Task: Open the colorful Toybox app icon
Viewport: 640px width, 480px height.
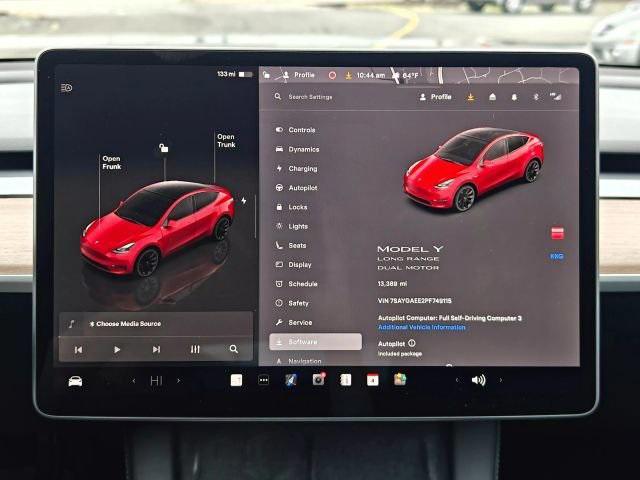Action: pyautogui.click(x=400, y=380)
